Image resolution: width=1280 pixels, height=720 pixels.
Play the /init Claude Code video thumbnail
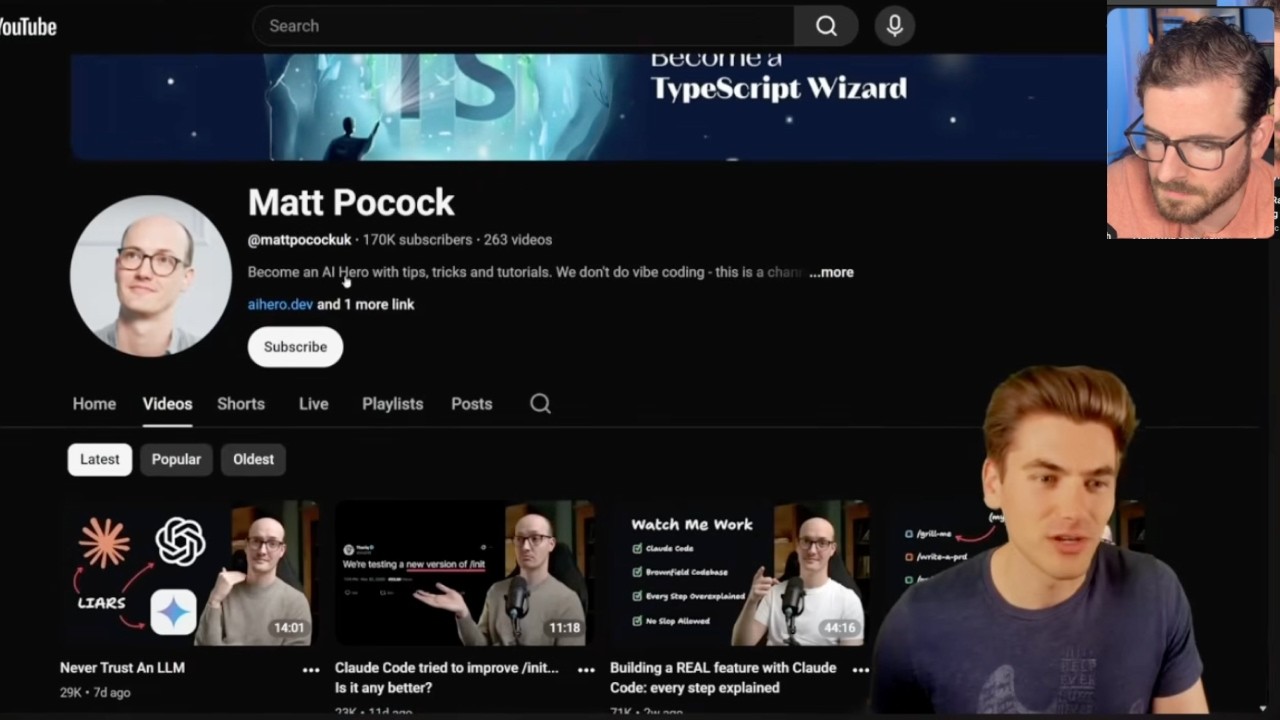[465, 573]
